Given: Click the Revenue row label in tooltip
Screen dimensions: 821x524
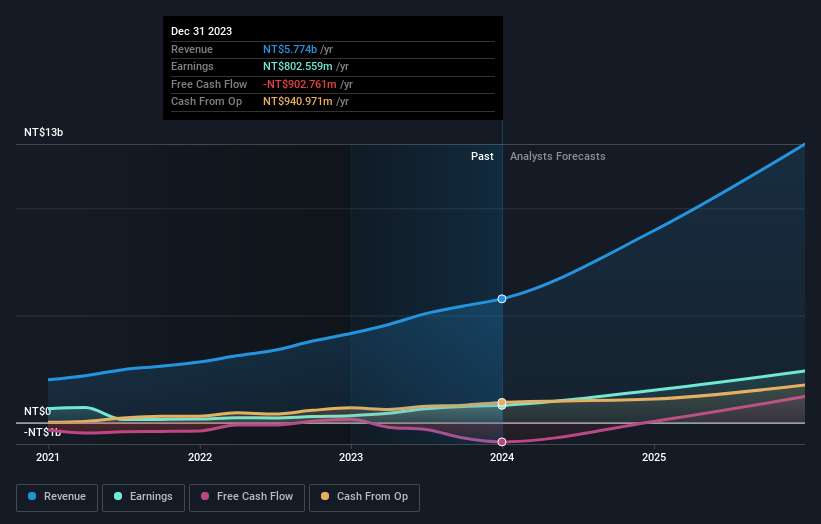Looking at the screenshot, I should pyautogui.click(x=192, y=49).
